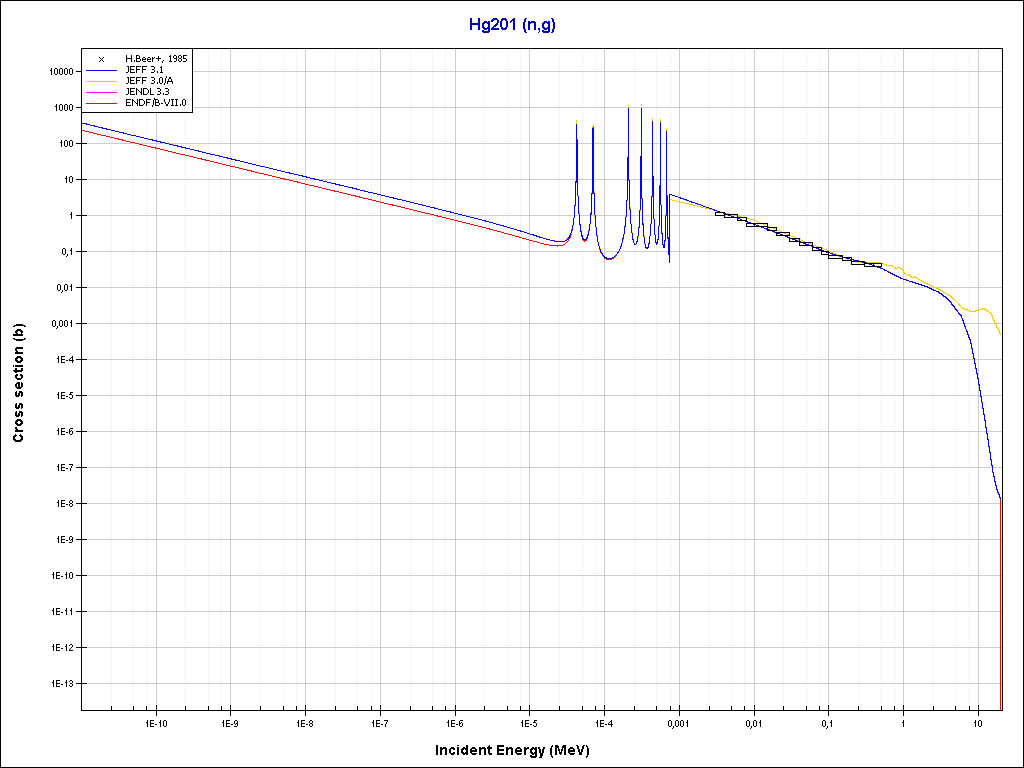Click the Hg201 (n,g) chart title
Image resolution: width=1024 pixels, height=768 pixels.
pyautogui.click(x=512, y=25)
